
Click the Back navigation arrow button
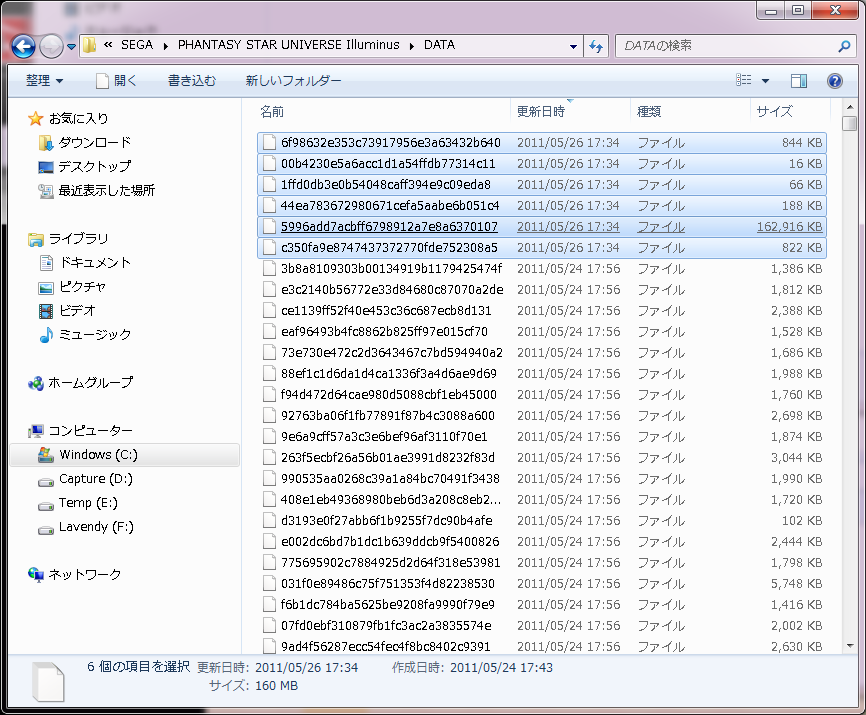(23, 46)
